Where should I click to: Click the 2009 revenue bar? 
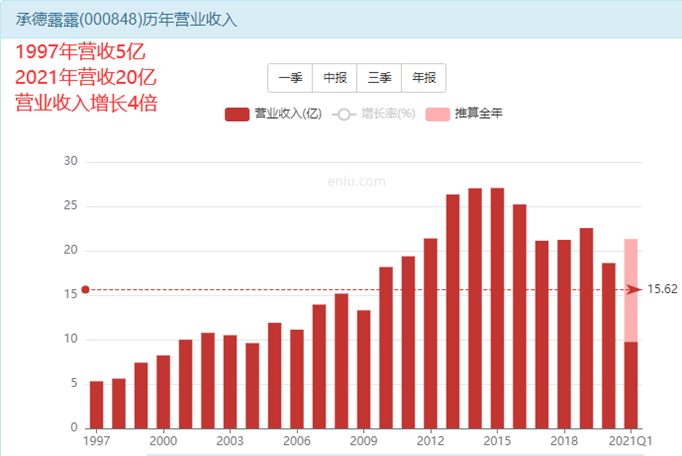(x=364, y=369)
